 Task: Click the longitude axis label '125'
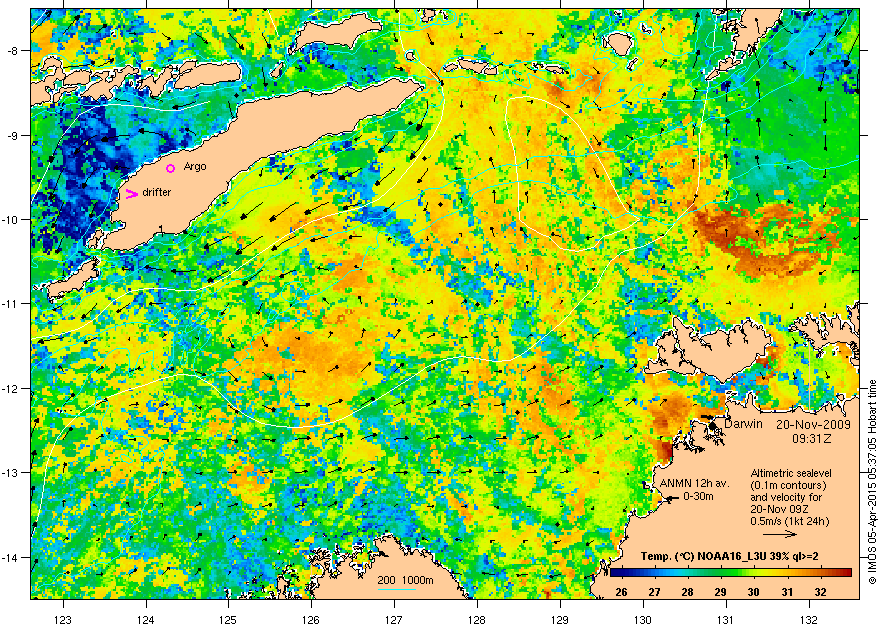(x=228, y=620)
